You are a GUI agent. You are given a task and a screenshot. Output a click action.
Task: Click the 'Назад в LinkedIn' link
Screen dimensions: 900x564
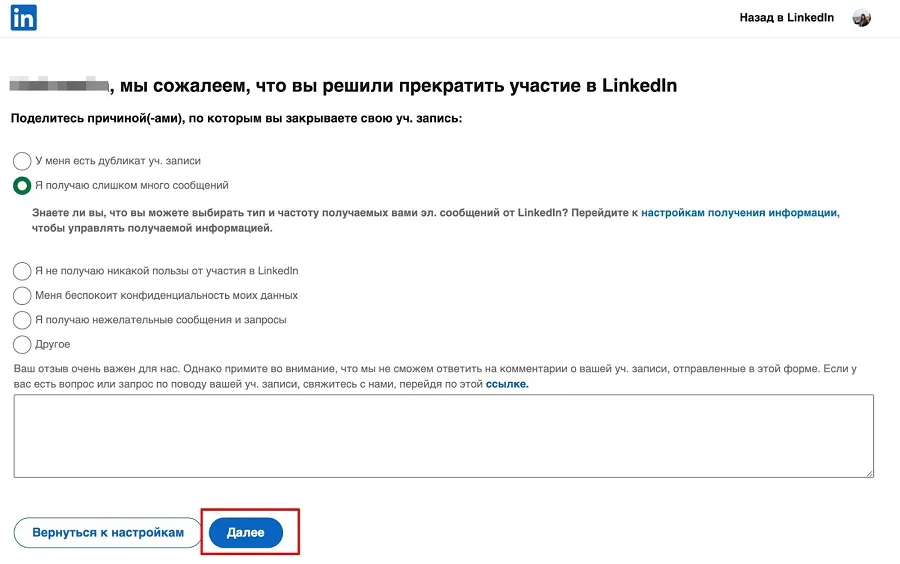[786, 18]
